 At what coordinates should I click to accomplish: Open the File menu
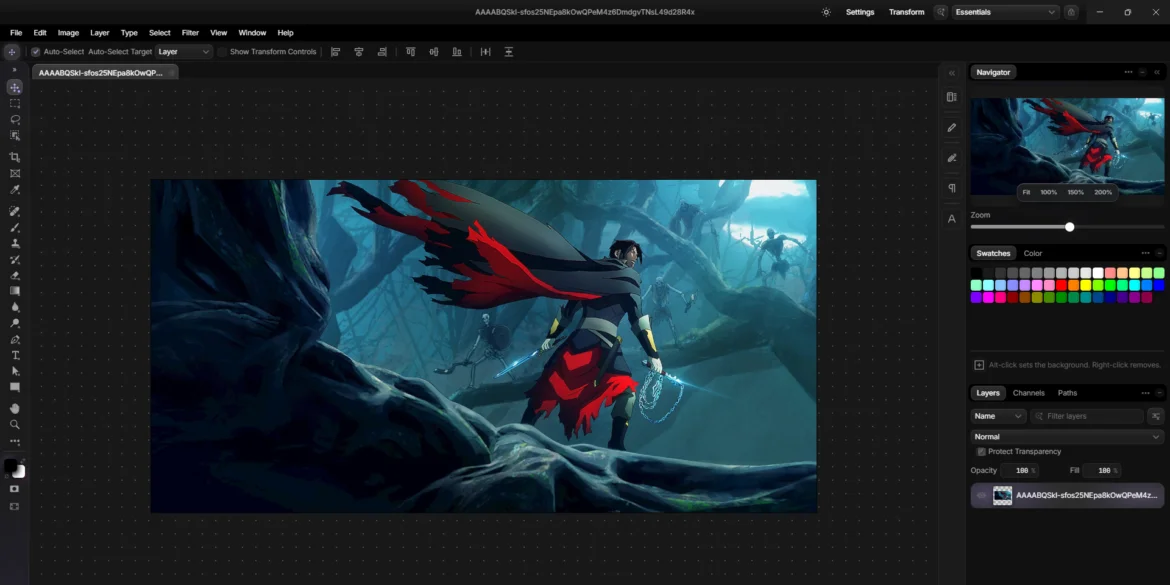click(x=16, y=33)
